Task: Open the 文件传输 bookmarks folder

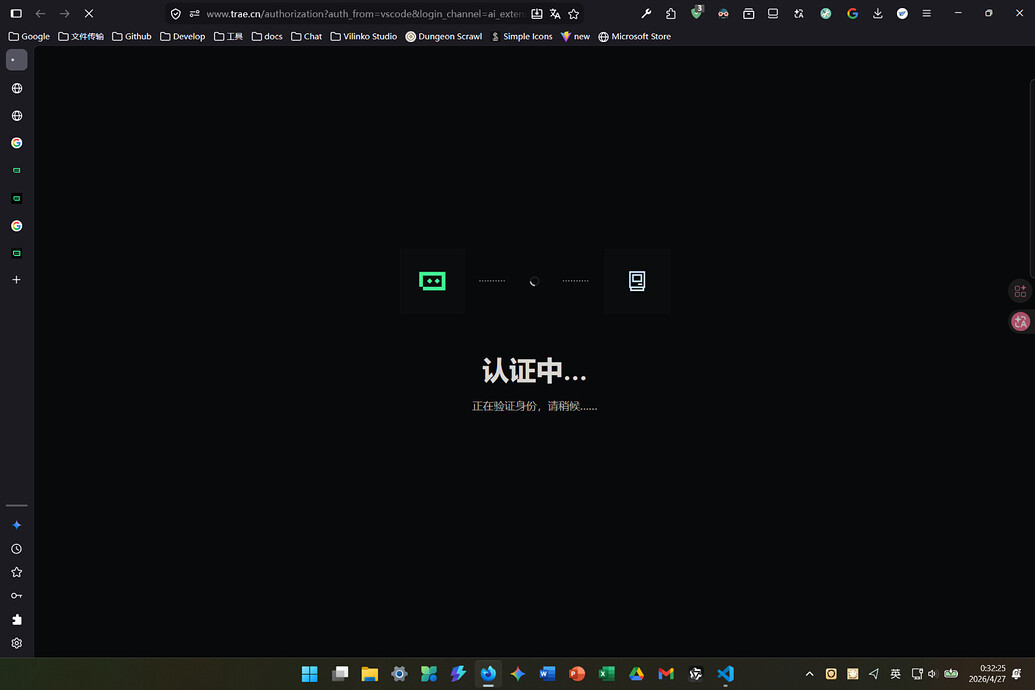Action: pos(81,36)
